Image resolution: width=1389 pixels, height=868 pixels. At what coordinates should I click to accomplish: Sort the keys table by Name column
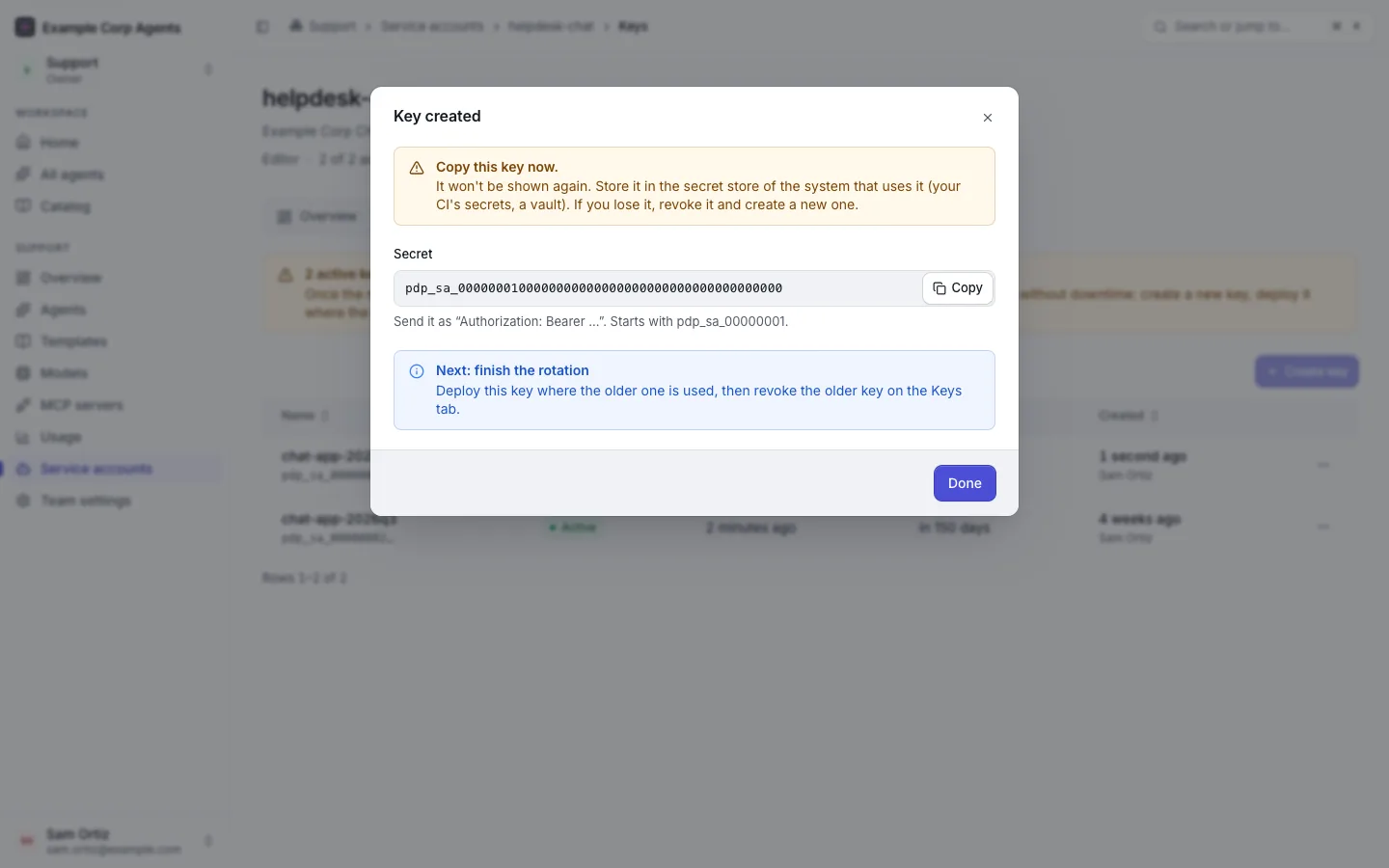[x=305, y=416]
